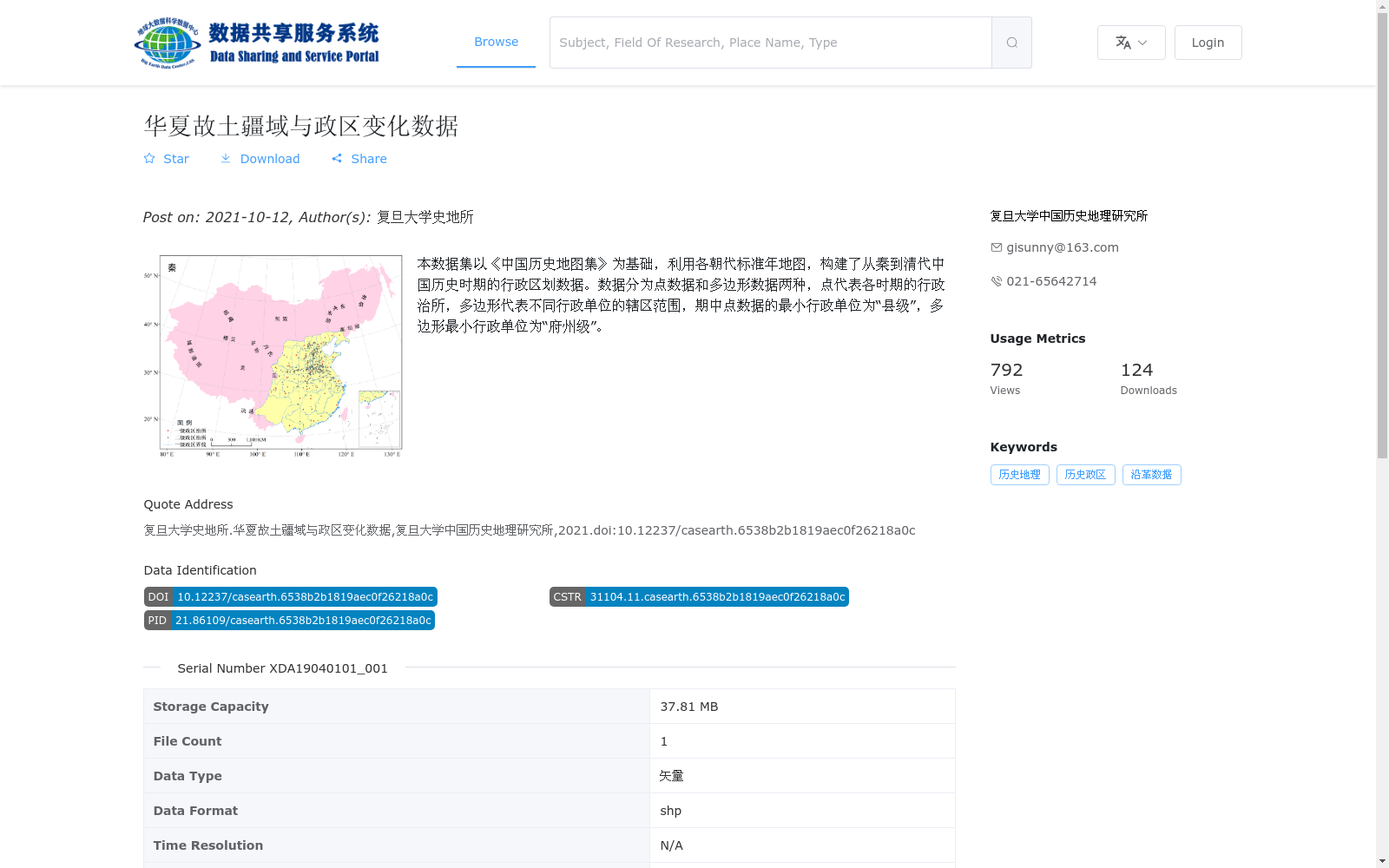Select the 历史政区 keyword tag
The image size is (1389, 868).
(1085, 475)
